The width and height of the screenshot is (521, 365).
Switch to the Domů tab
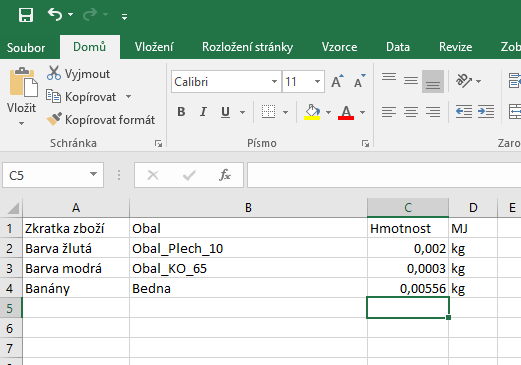point(90,47)
